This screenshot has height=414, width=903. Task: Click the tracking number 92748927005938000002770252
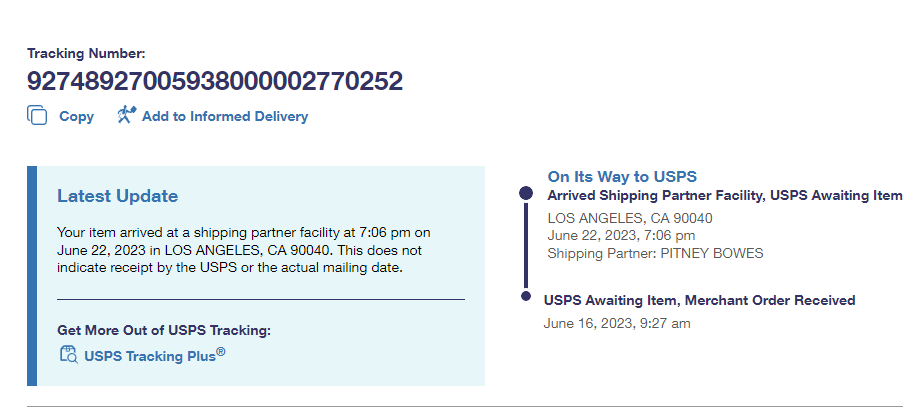pyautogui.click(x=215, y=81)
